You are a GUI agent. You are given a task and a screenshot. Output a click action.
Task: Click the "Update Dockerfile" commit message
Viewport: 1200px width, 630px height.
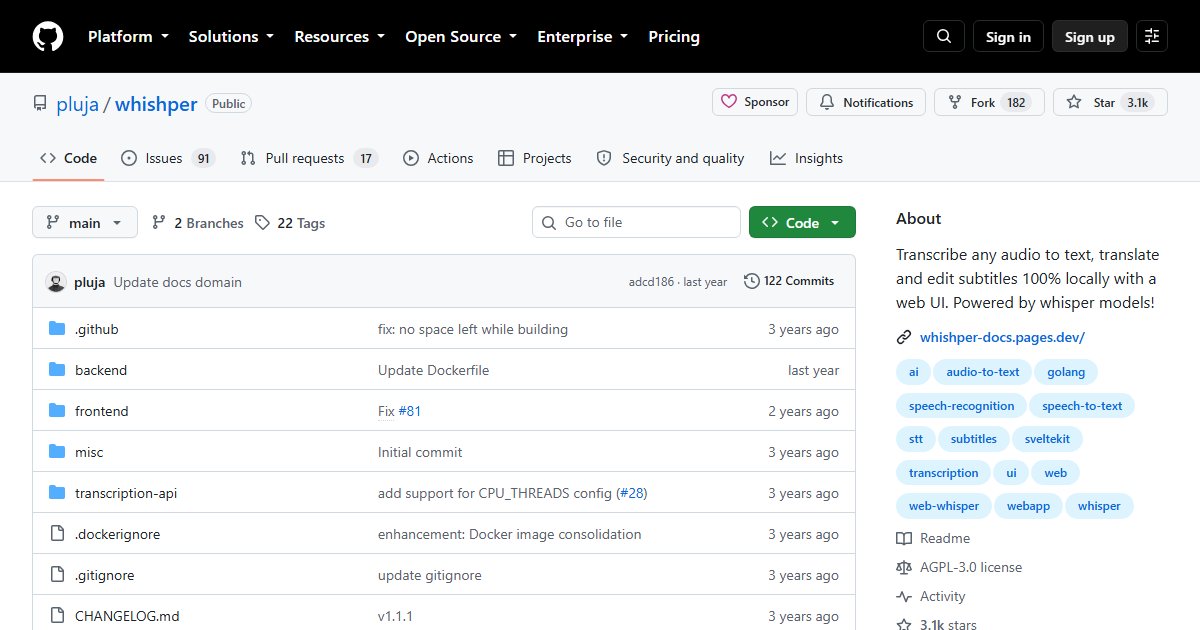433,370
